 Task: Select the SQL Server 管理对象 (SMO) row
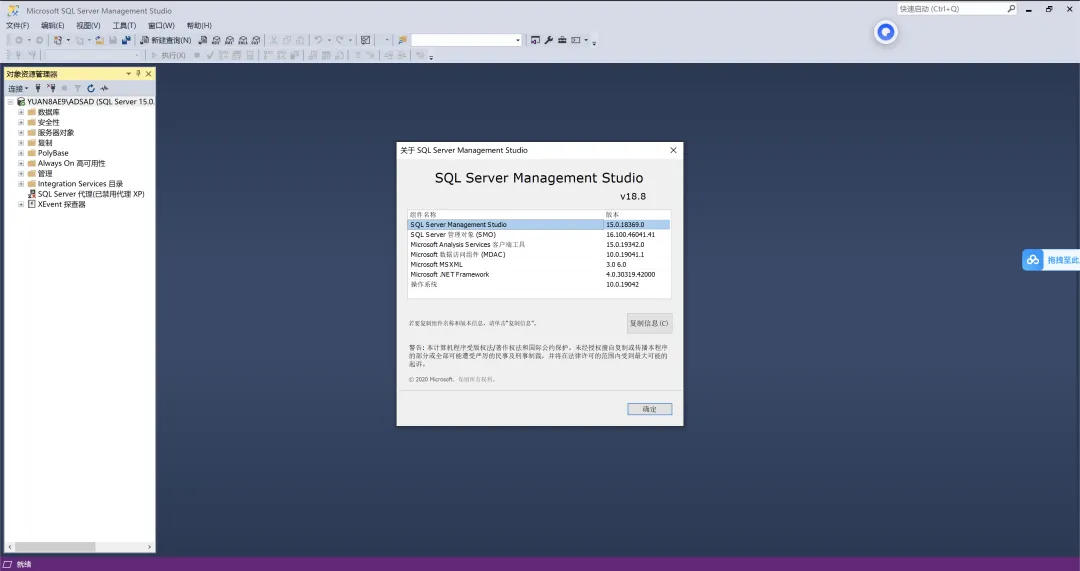click(539, 234)
